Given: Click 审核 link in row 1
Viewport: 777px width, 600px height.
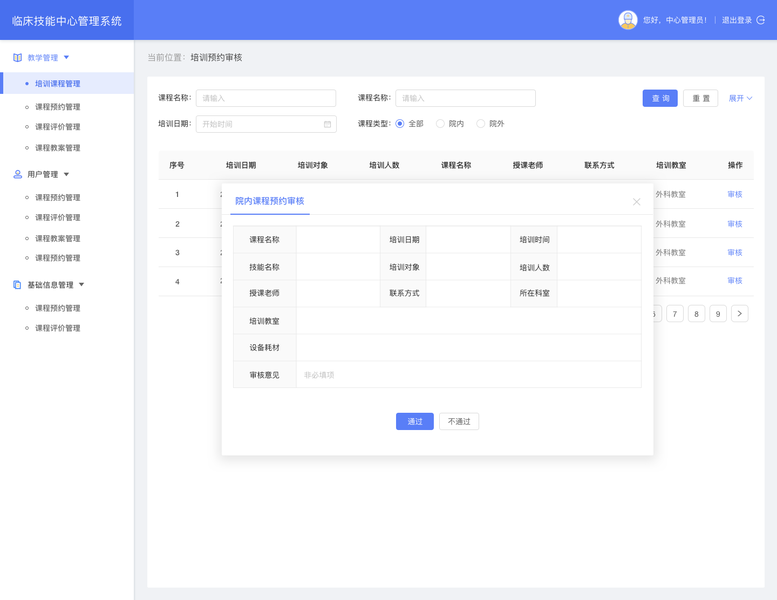Looking at the screenshot, I should click(735, 194).
